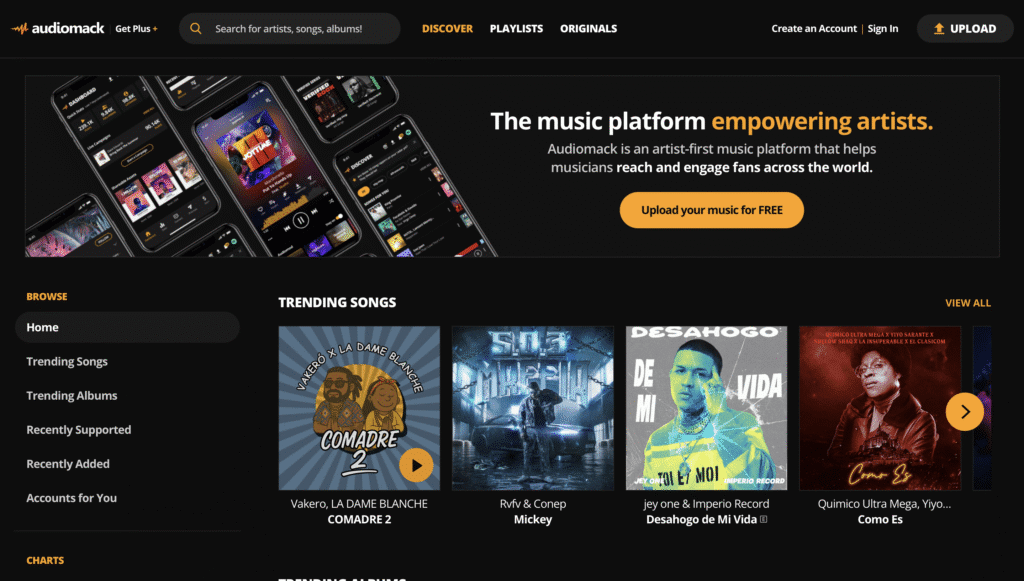Click the explicit tag beside Desahogo de Mi Vida

pyautogui.click(x=763, y=520)
